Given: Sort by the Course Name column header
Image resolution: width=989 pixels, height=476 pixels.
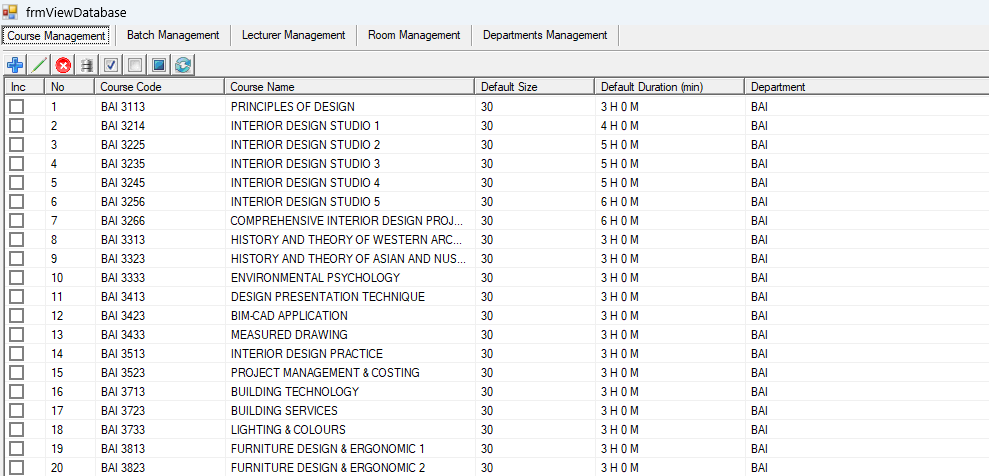Looking at the screenshot, I should 349,87.
